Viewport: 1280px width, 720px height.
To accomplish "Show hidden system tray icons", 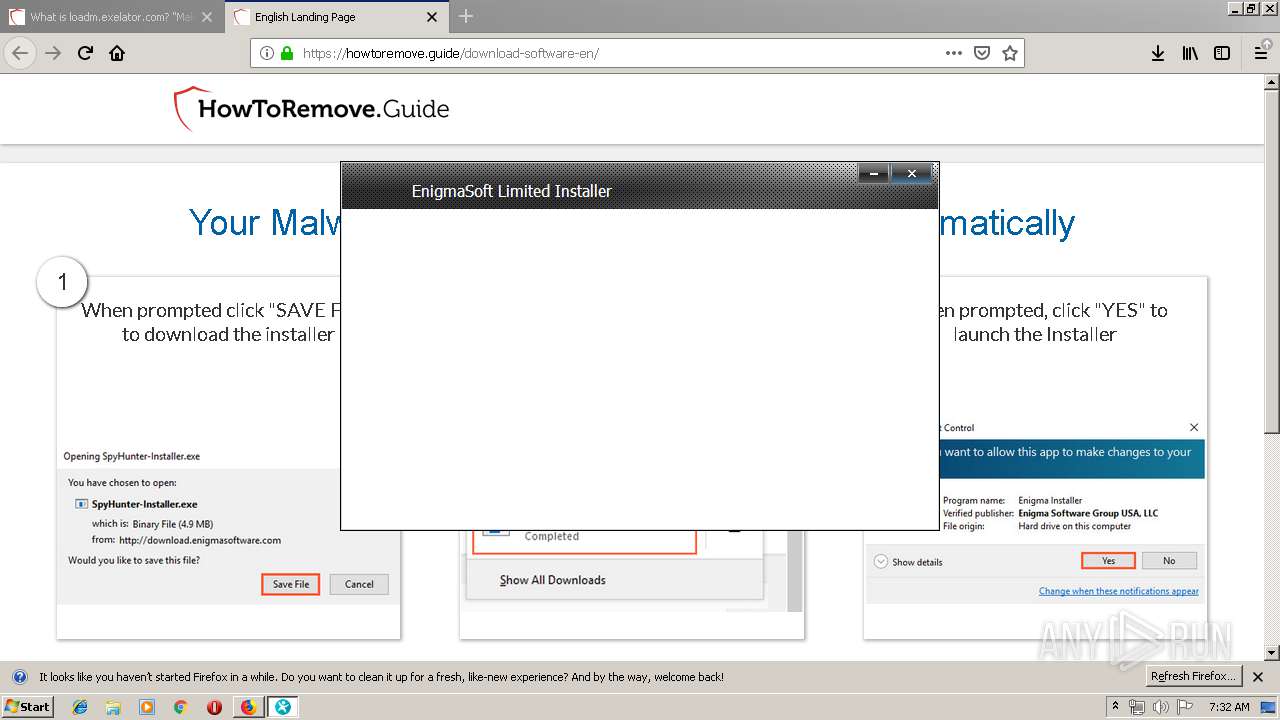I will click(1115, 706).
